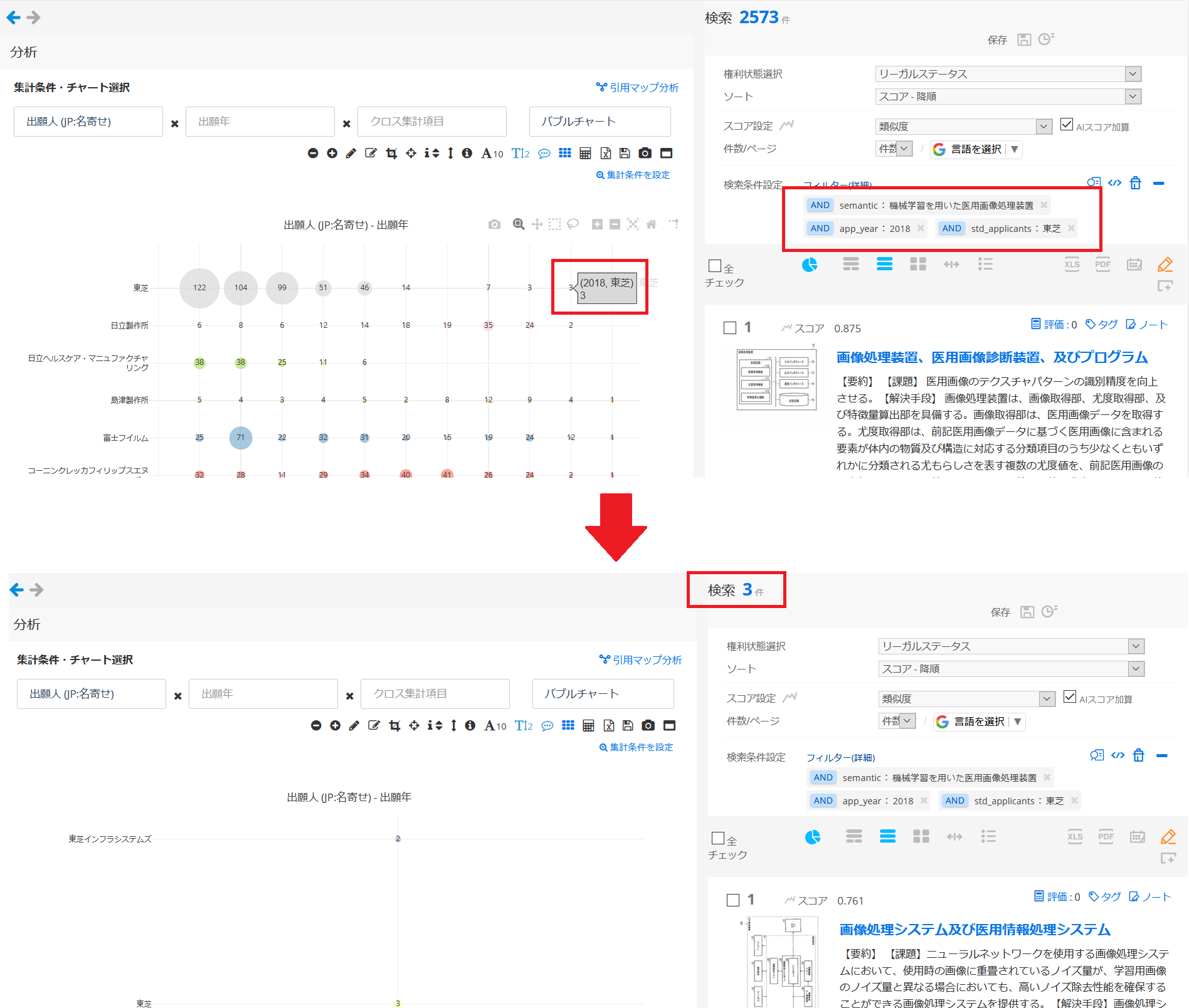Delete search conditions with trash icon, upper screenshot
The width and height of the screenshot is (1189, 1008).
click(x=1136, y=183)
